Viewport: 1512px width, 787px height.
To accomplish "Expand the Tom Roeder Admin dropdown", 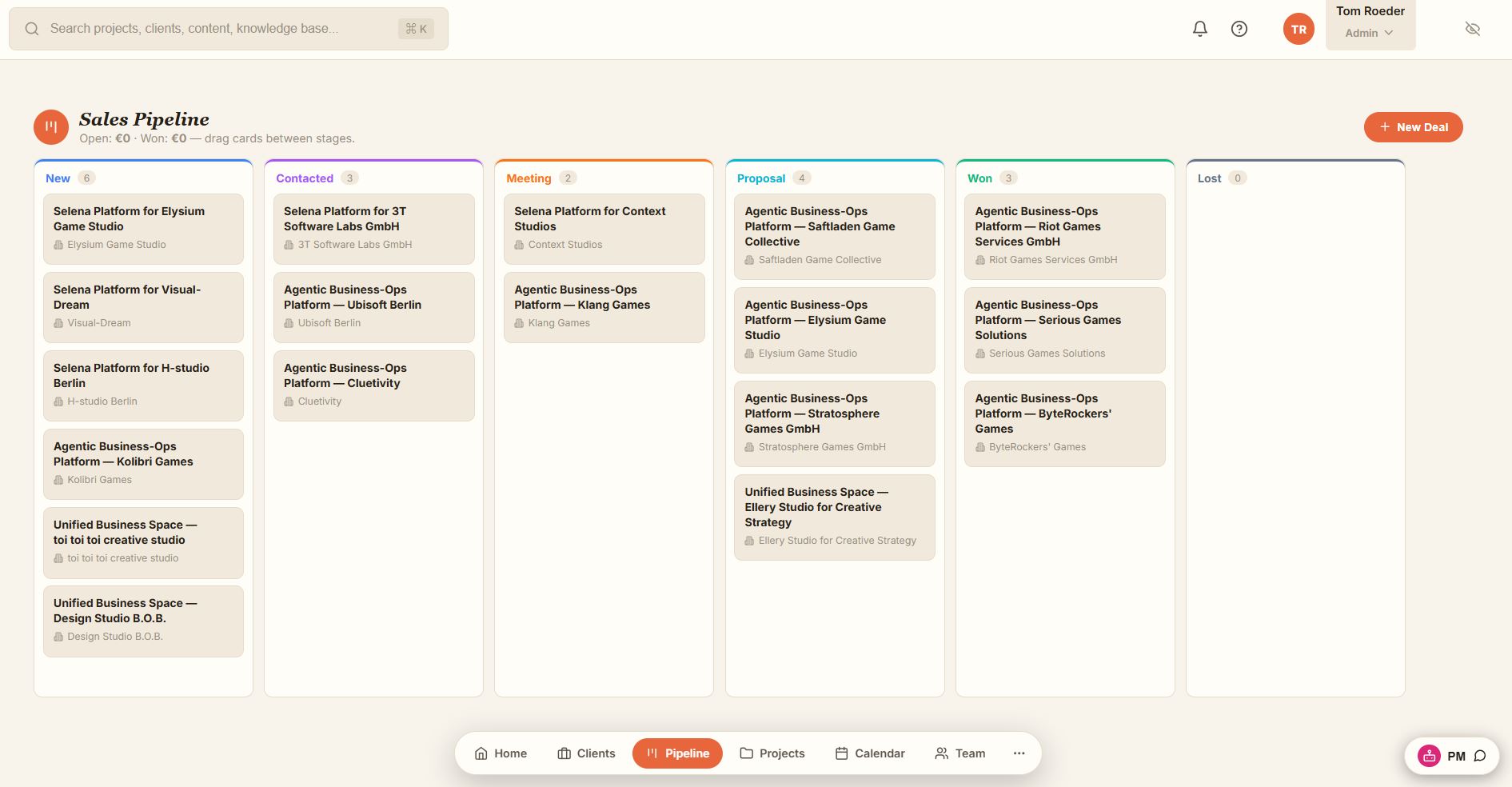I will pyautogui.click(x=1370, y=25).
